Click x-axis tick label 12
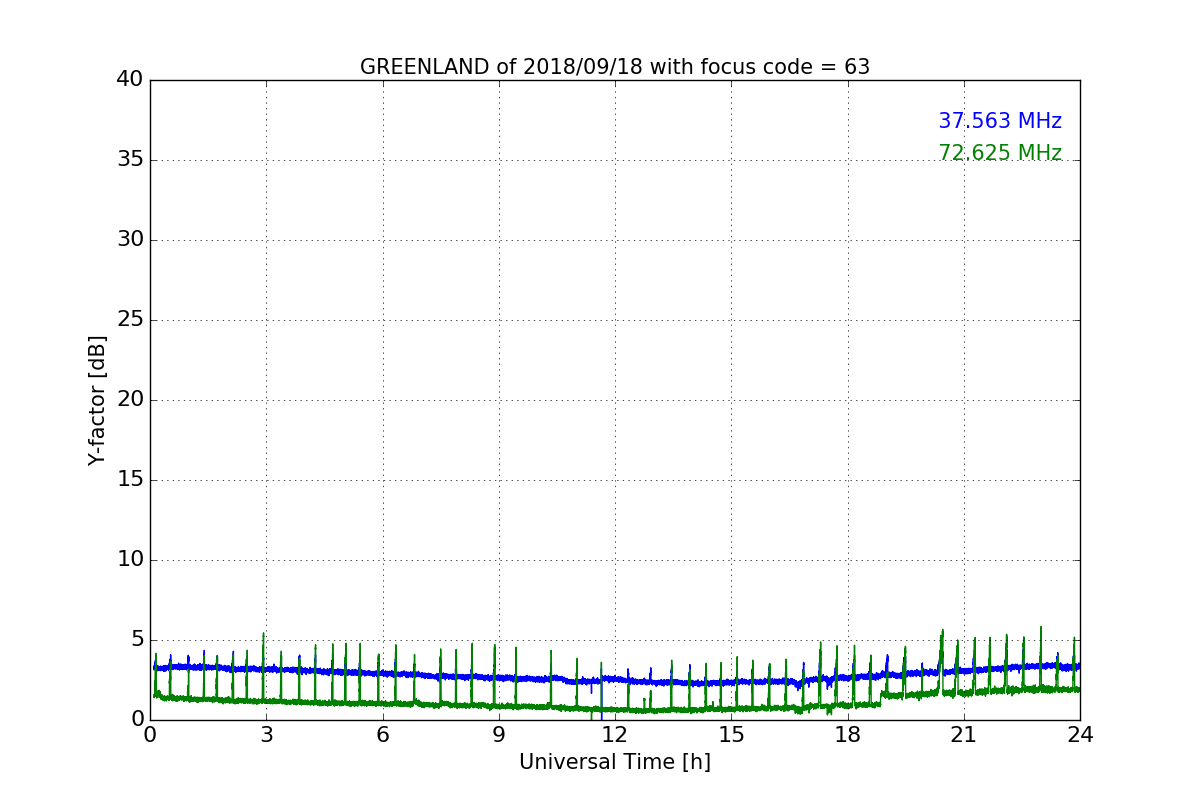 615,735
